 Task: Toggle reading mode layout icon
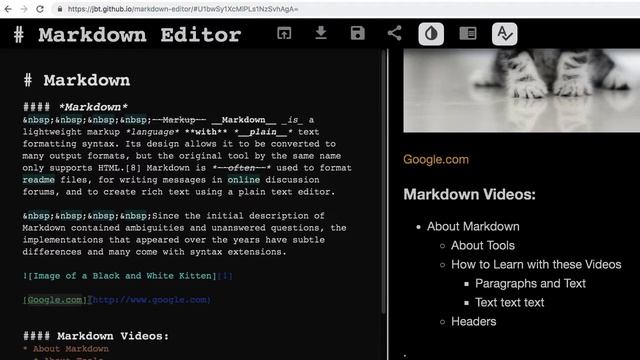pyautogui.click(x=468, y=33)
